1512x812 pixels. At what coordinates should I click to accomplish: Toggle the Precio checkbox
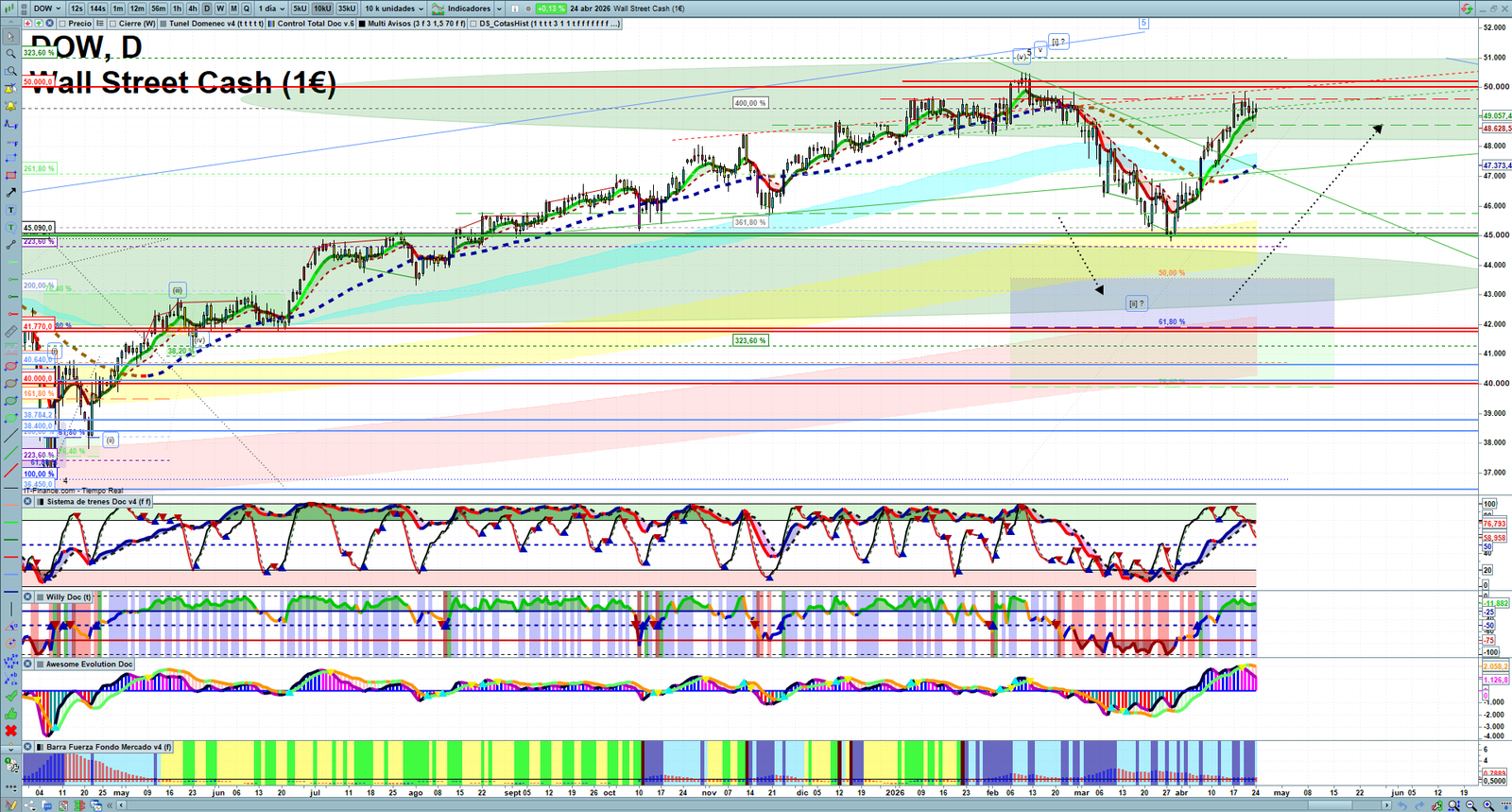click(x=63, y=24)
